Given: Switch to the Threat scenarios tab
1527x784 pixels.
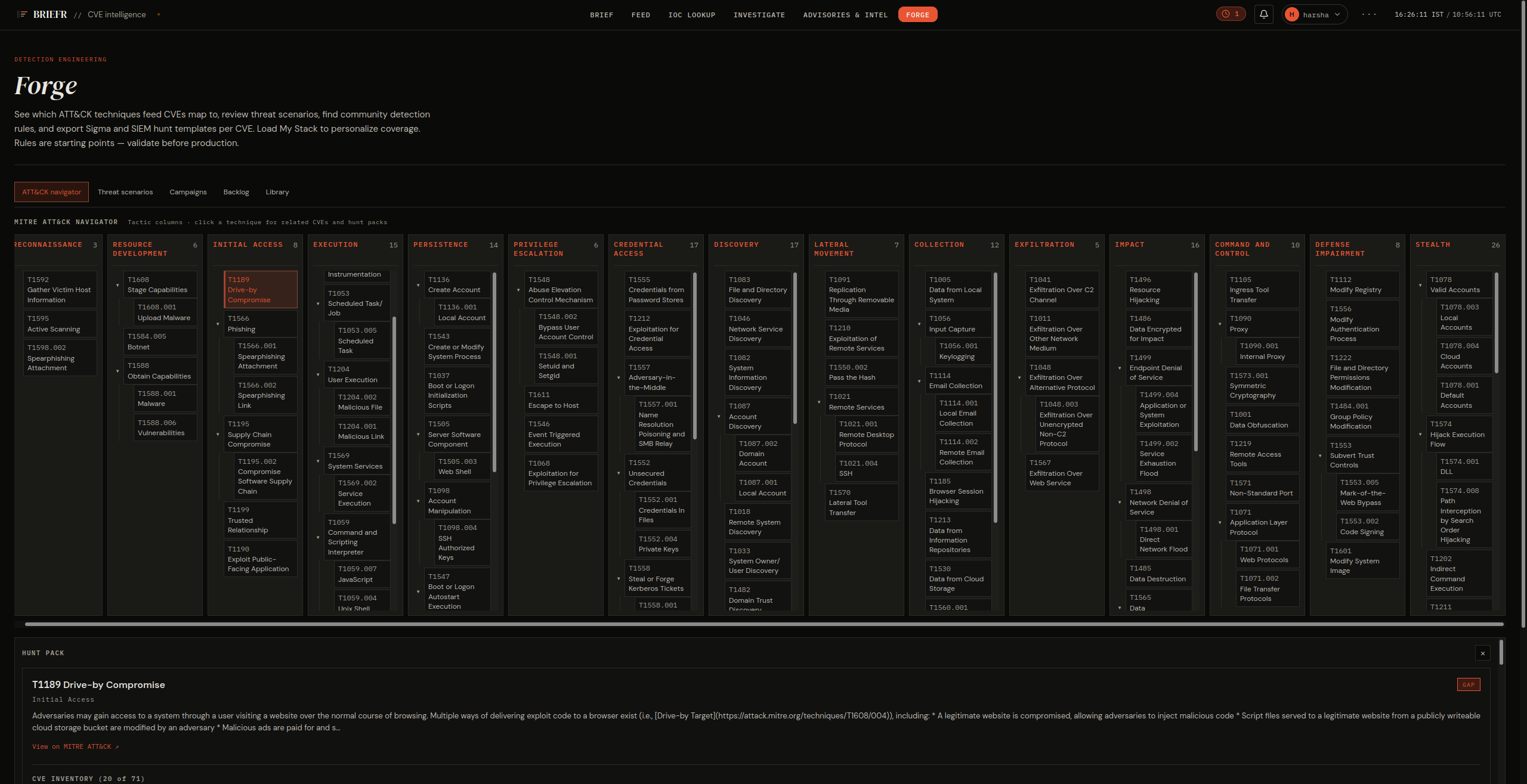Looking at the screenshot, I should [125, 192].
